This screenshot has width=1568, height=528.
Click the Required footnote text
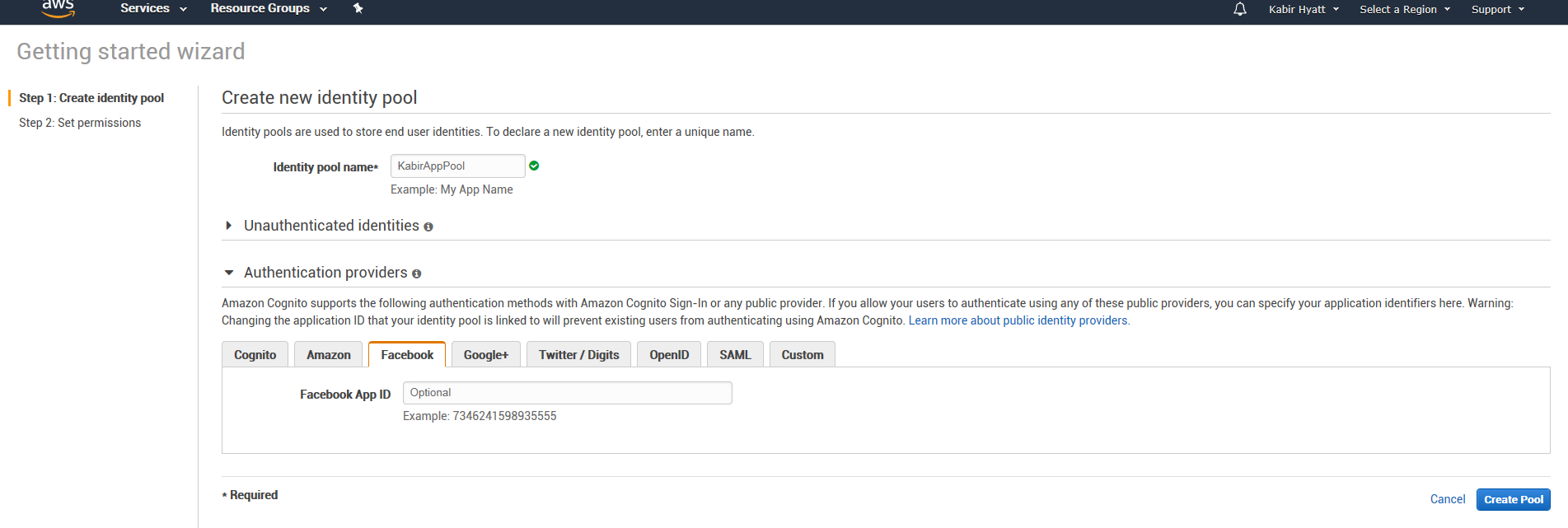click(x=250, y=495)
